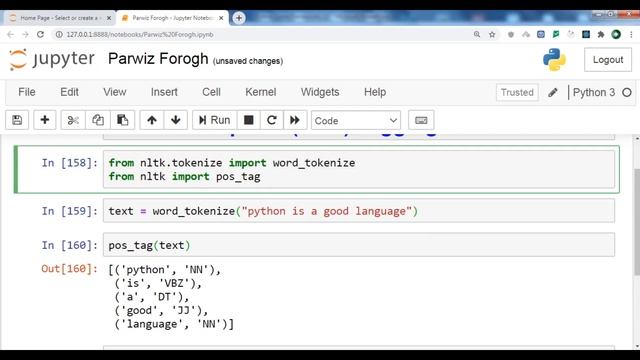Open the Help menu
Image resolution: width=640 pixels, height=360 pixels.
[x=375, y=92]
